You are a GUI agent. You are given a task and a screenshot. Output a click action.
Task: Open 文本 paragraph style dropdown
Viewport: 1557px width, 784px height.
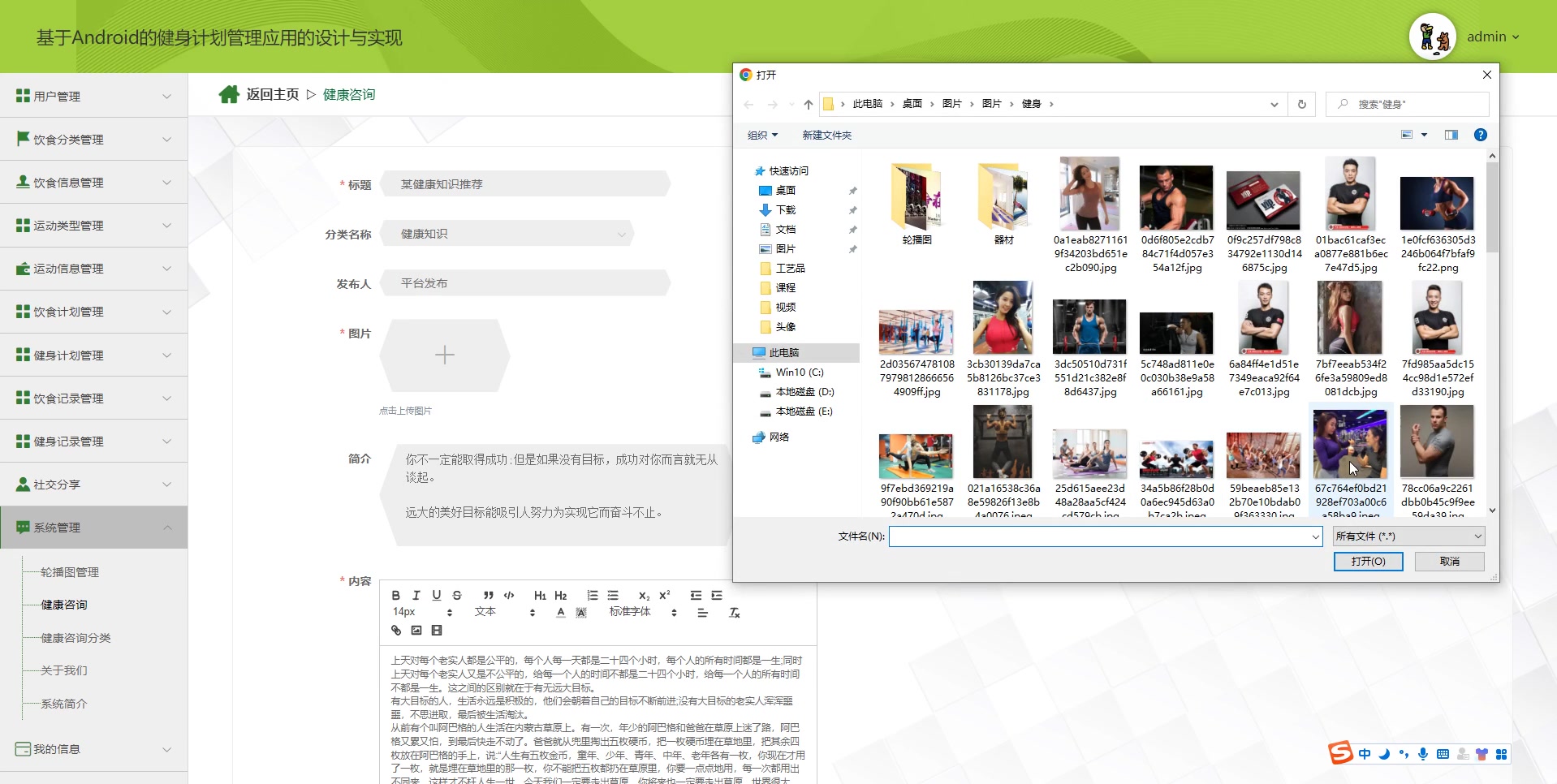pos(505,612)
